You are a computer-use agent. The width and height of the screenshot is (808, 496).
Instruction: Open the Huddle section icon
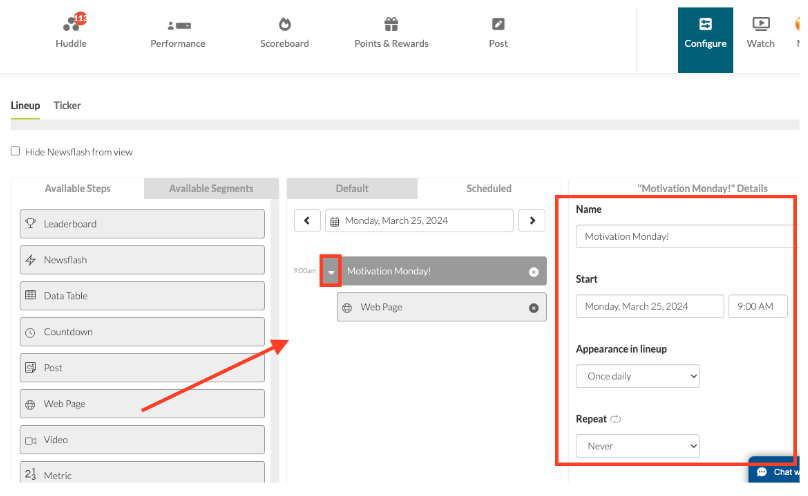(71, 24)
